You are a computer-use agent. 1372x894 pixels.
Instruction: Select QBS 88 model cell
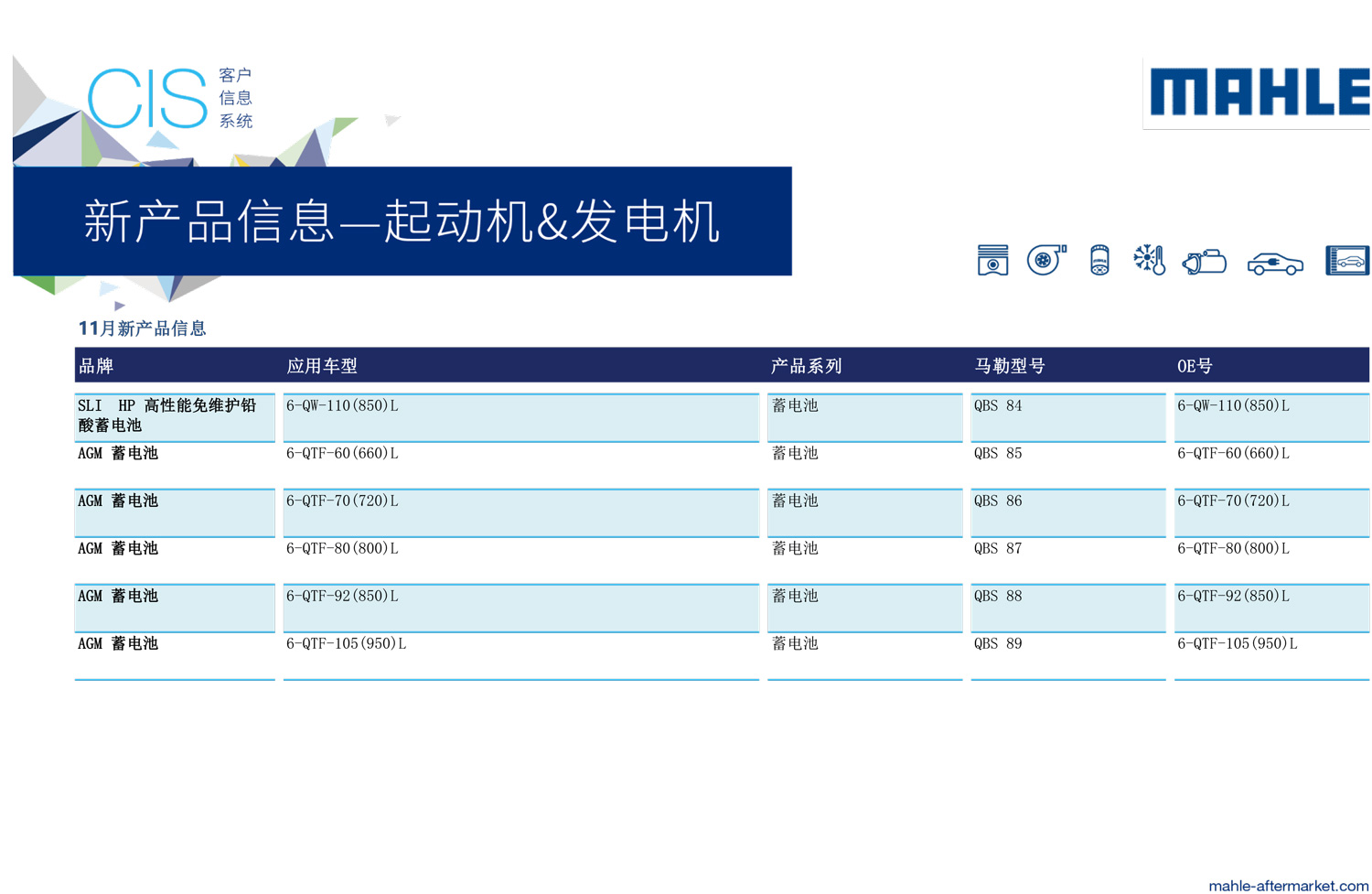coord(1067,608)
